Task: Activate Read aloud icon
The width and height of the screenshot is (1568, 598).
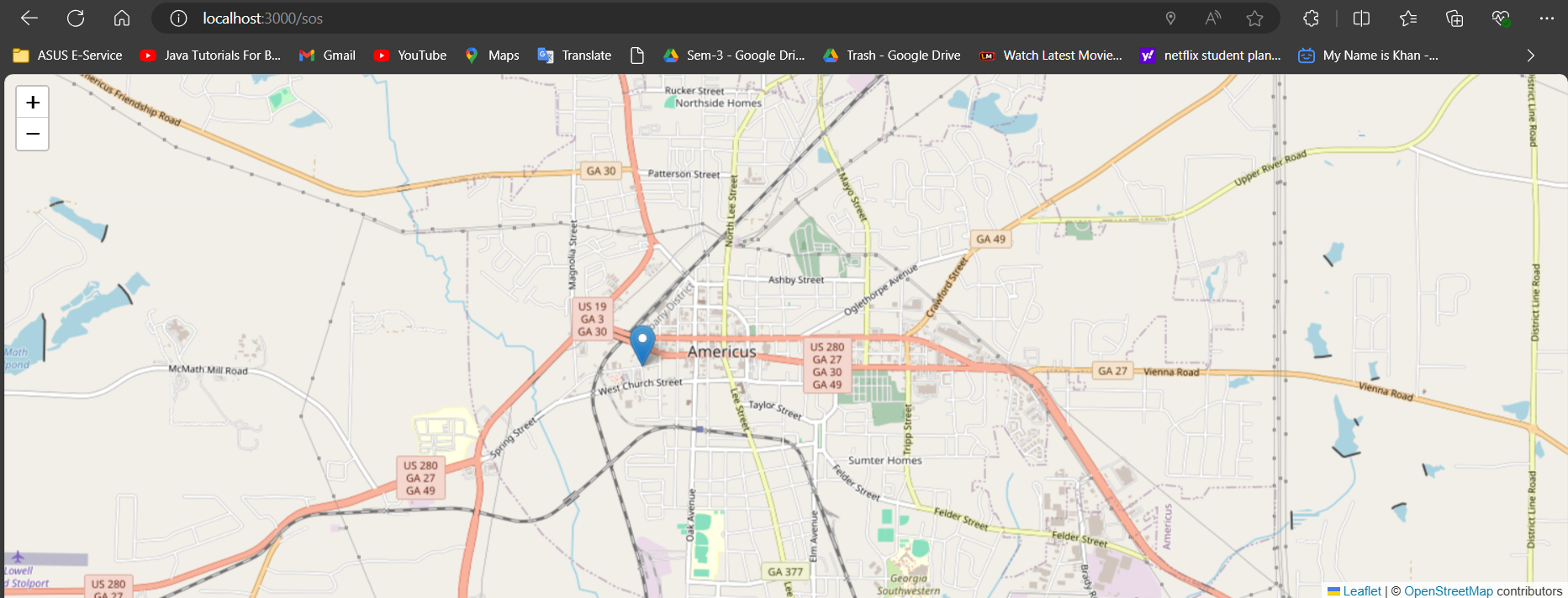Action: 1212,19
